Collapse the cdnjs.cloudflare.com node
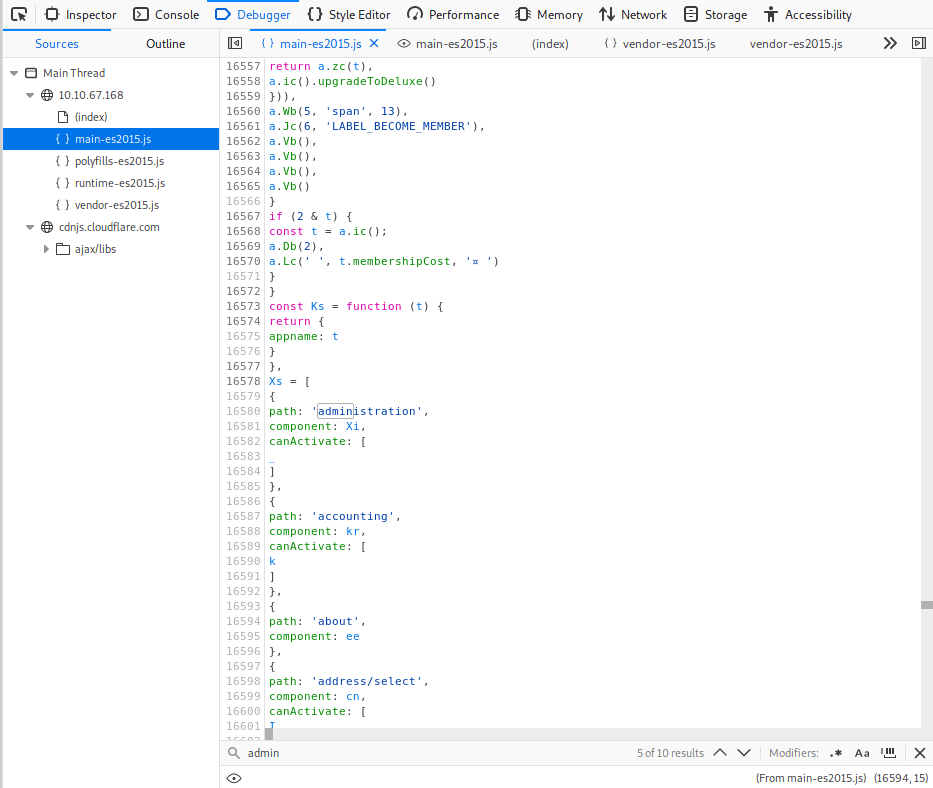The width and height of the screenshot is (933, 788). pos(30,227)
